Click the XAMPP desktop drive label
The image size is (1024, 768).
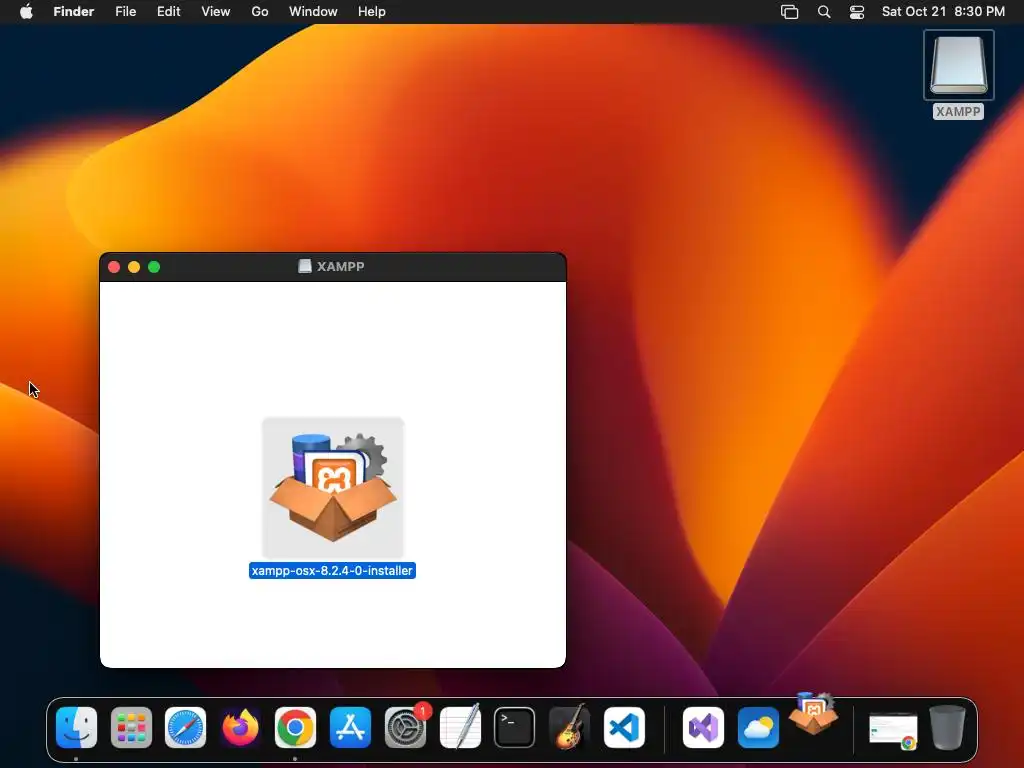[x=958, y=112]
